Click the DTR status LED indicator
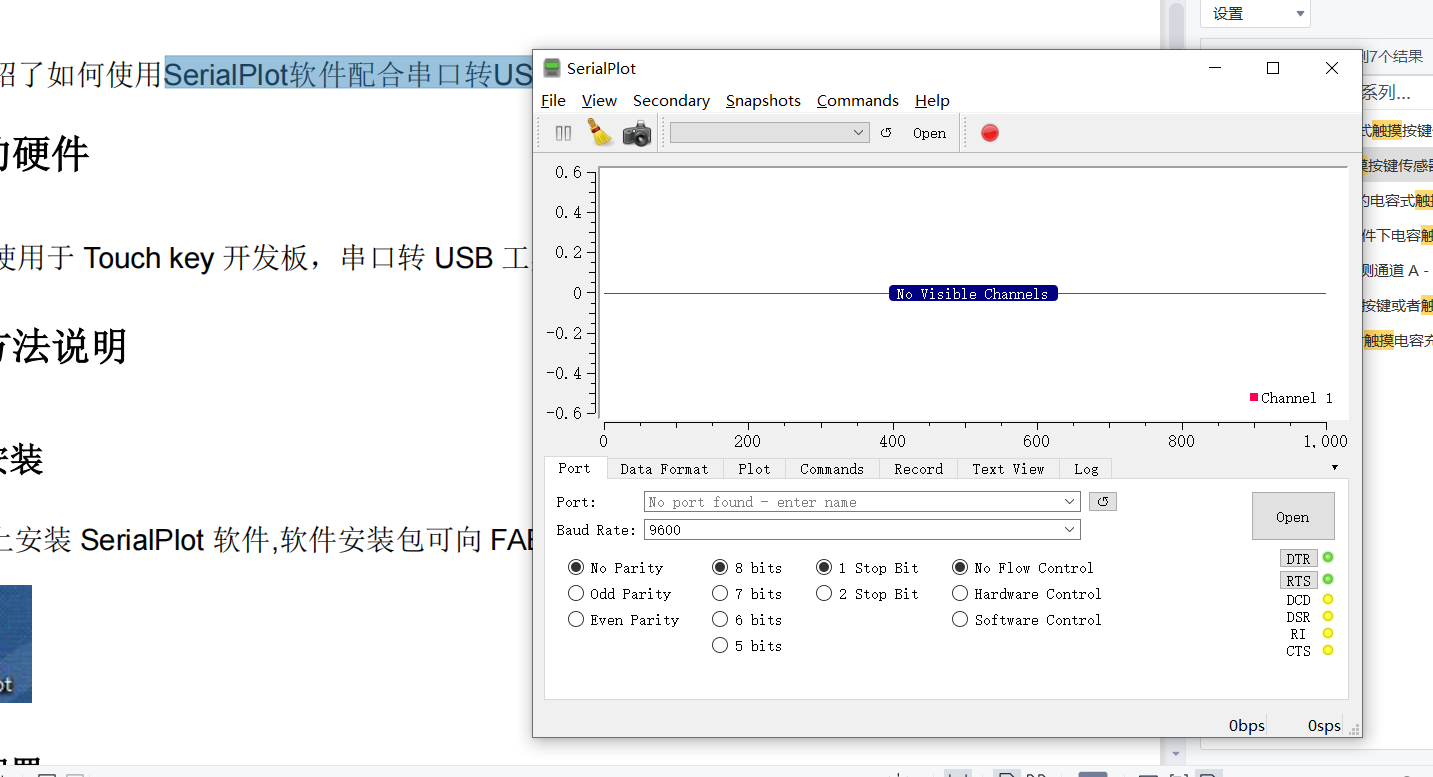The width and height of the screenshot is (1433, 777). [x=1328, y=558]
